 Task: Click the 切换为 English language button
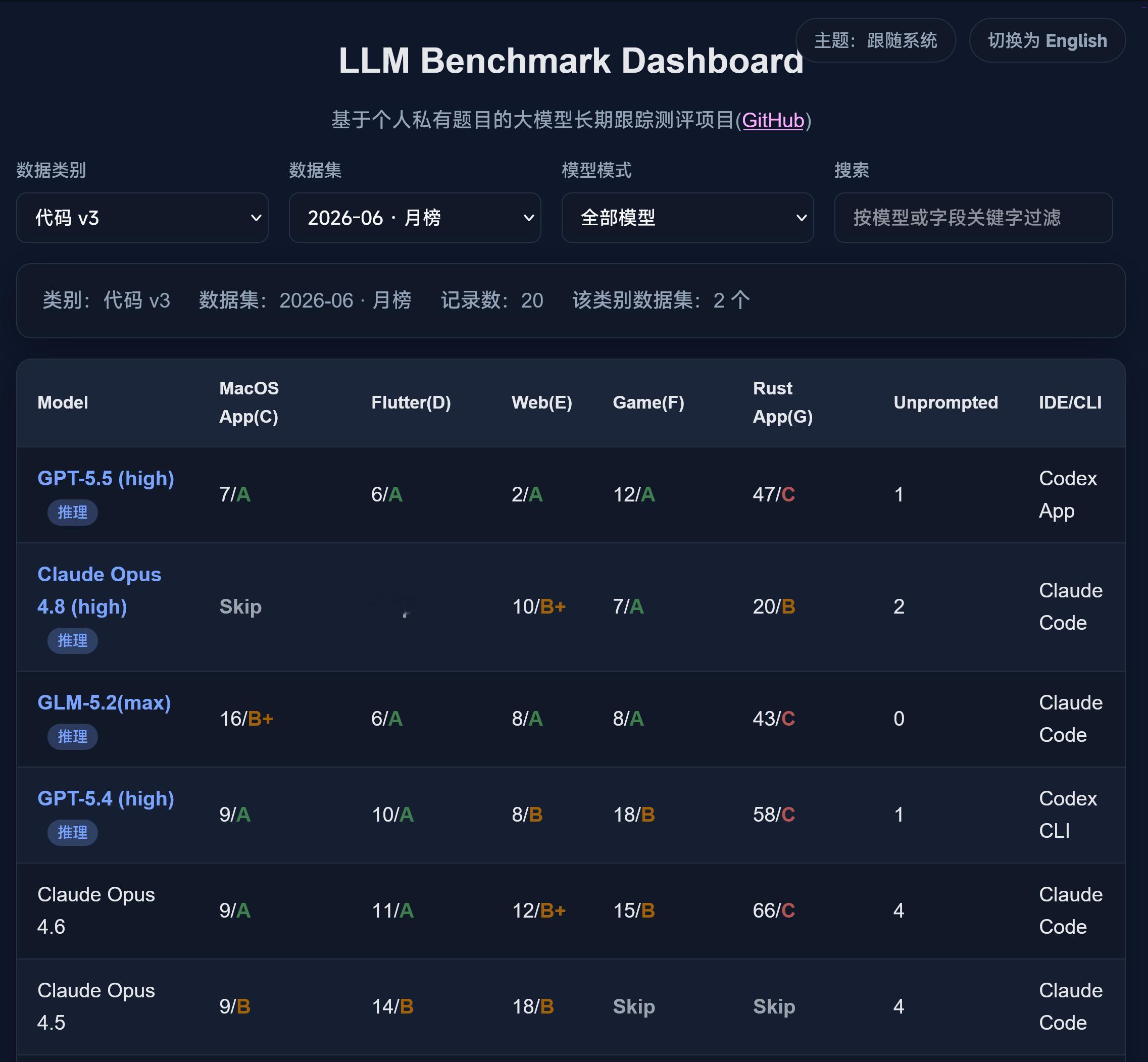coord(1047,40)
